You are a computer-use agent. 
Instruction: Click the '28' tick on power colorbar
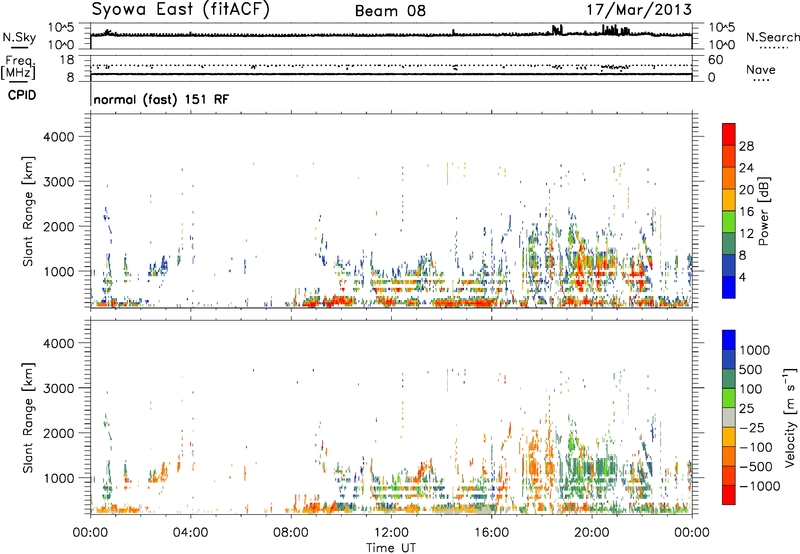tap(746, 146)
